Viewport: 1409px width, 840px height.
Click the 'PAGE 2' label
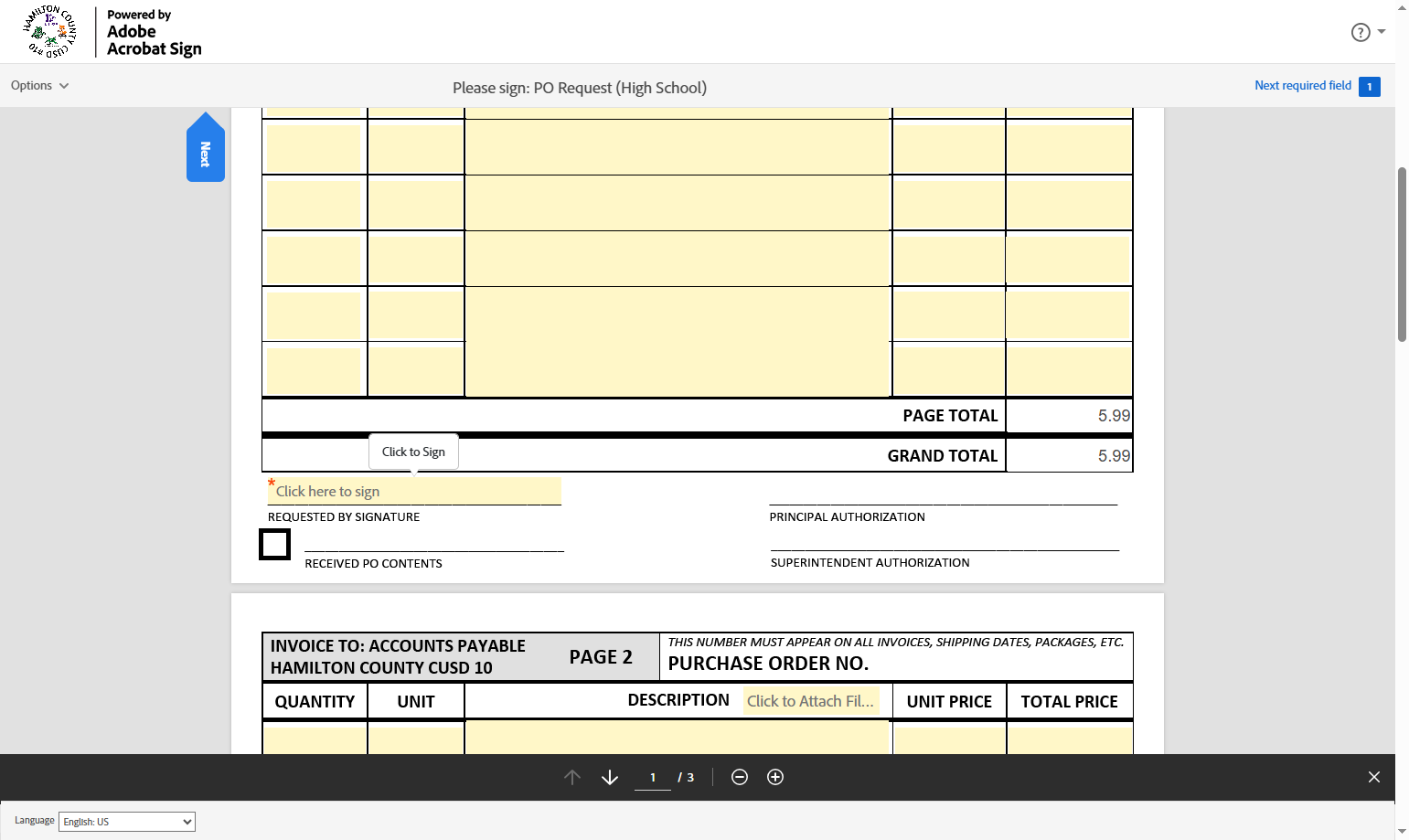(x=601, y=657)
